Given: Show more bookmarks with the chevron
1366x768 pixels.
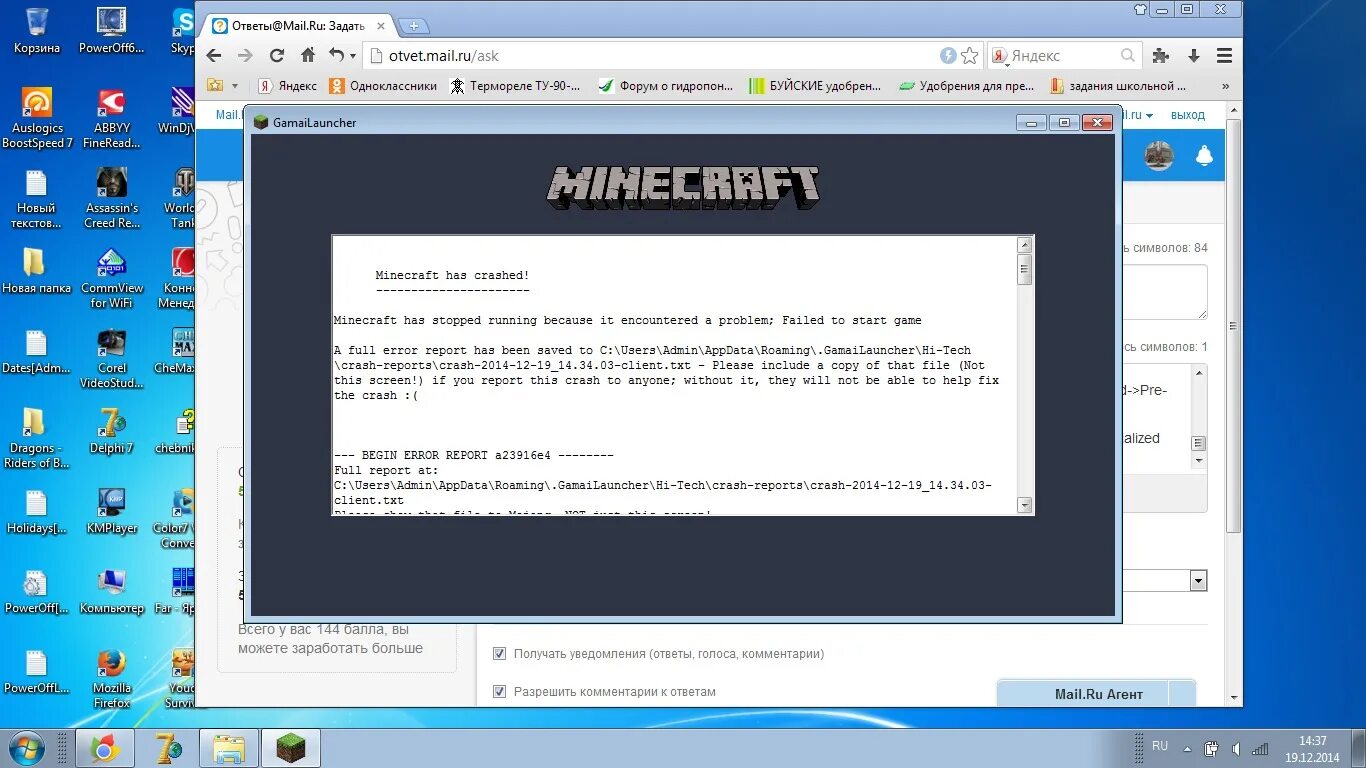Looking at the screenshot, I should 1227,86.
